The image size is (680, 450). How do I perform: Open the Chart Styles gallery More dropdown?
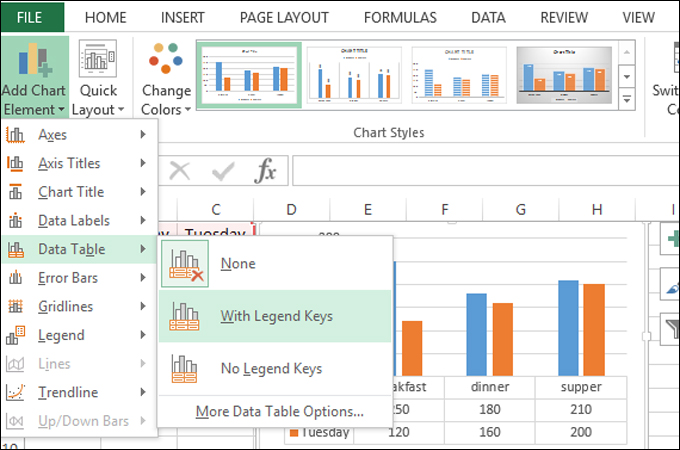click(x=627, y=100)
